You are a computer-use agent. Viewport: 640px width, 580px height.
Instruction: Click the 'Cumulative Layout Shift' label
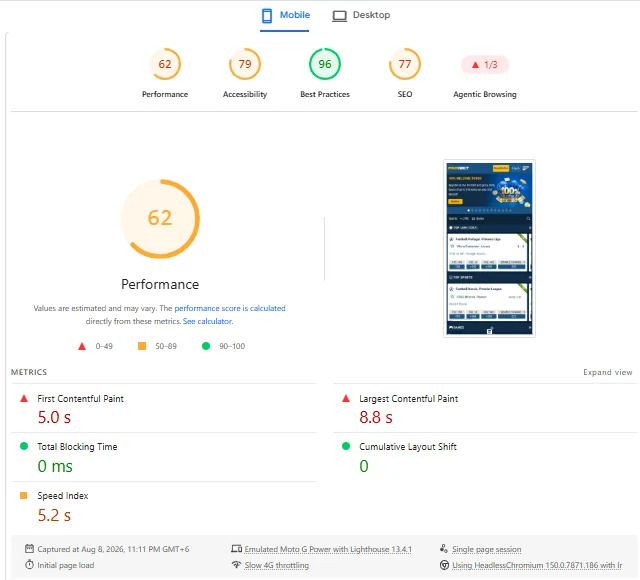(x=408, y=447)
